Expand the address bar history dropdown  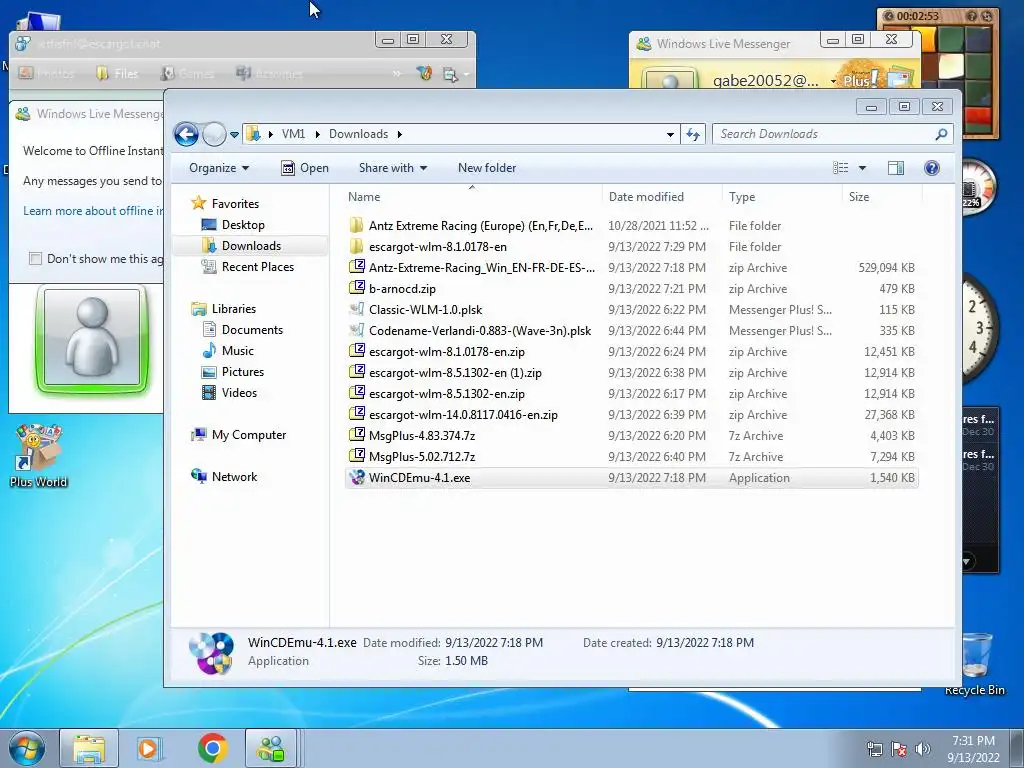[x=670, y=135]
